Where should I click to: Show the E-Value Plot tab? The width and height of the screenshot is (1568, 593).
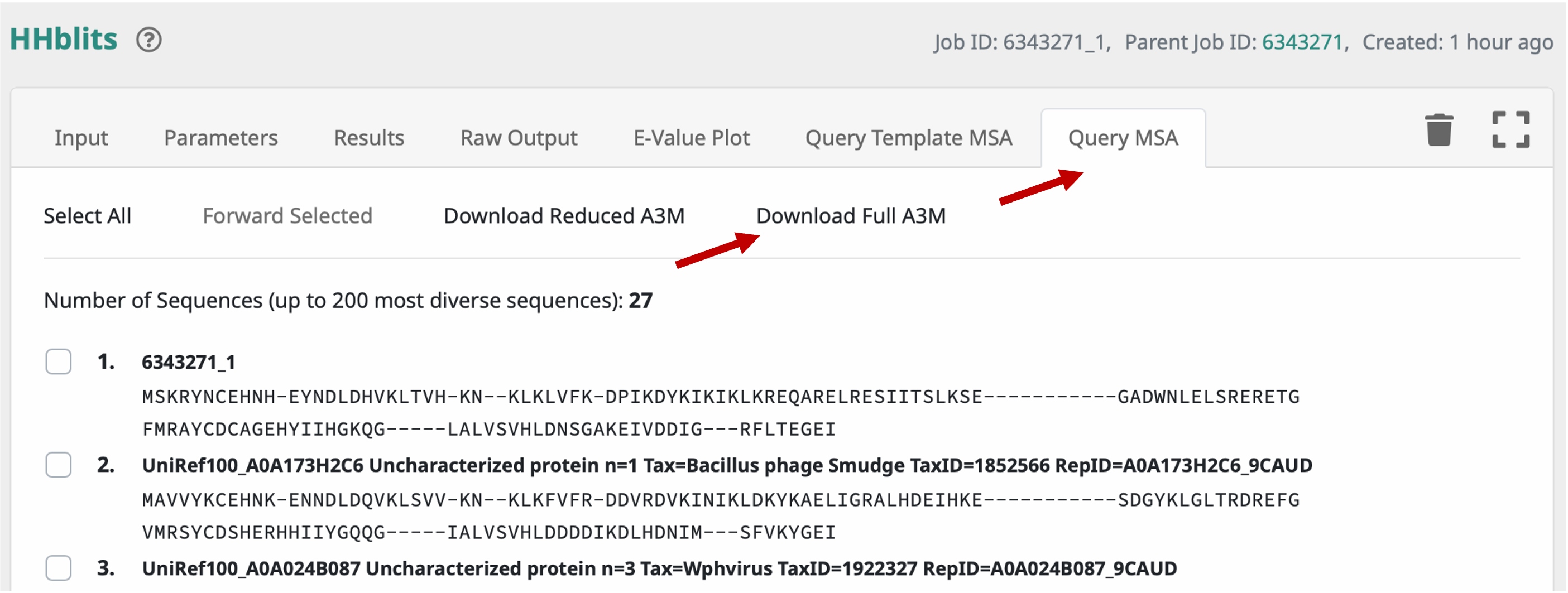coord(692,138)
